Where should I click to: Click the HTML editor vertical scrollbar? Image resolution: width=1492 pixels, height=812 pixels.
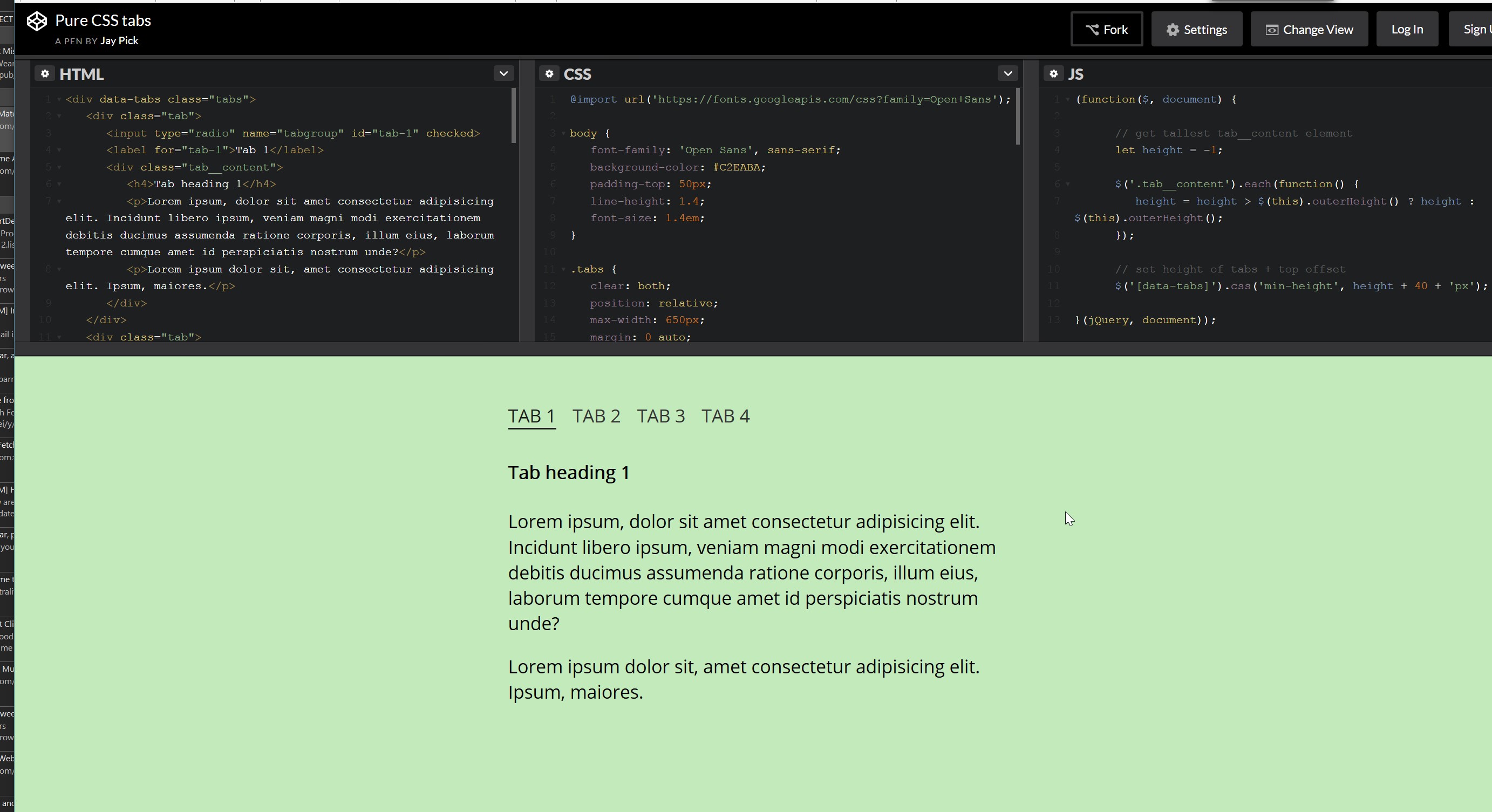513,116
